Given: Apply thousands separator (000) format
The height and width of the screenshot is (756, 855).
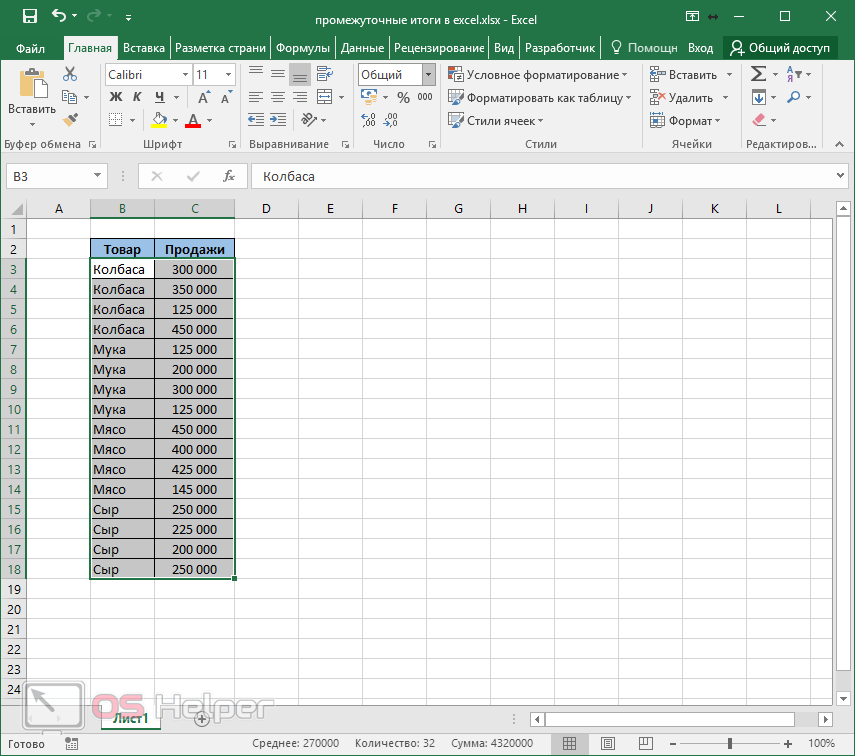Looking at the screenshot, I should click(425, 97).
